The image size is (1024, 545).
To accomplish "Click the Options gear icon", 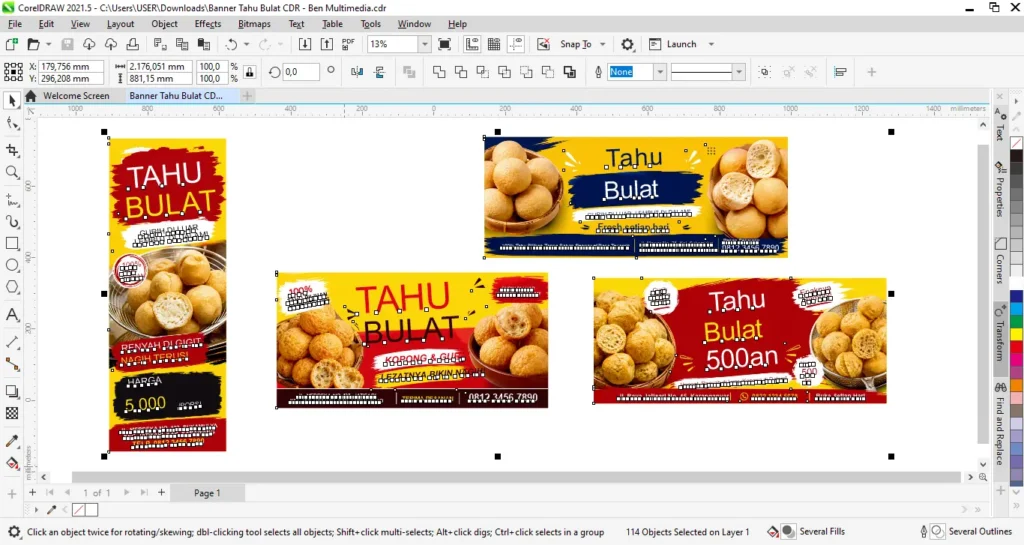I will (x=627, y=44).
